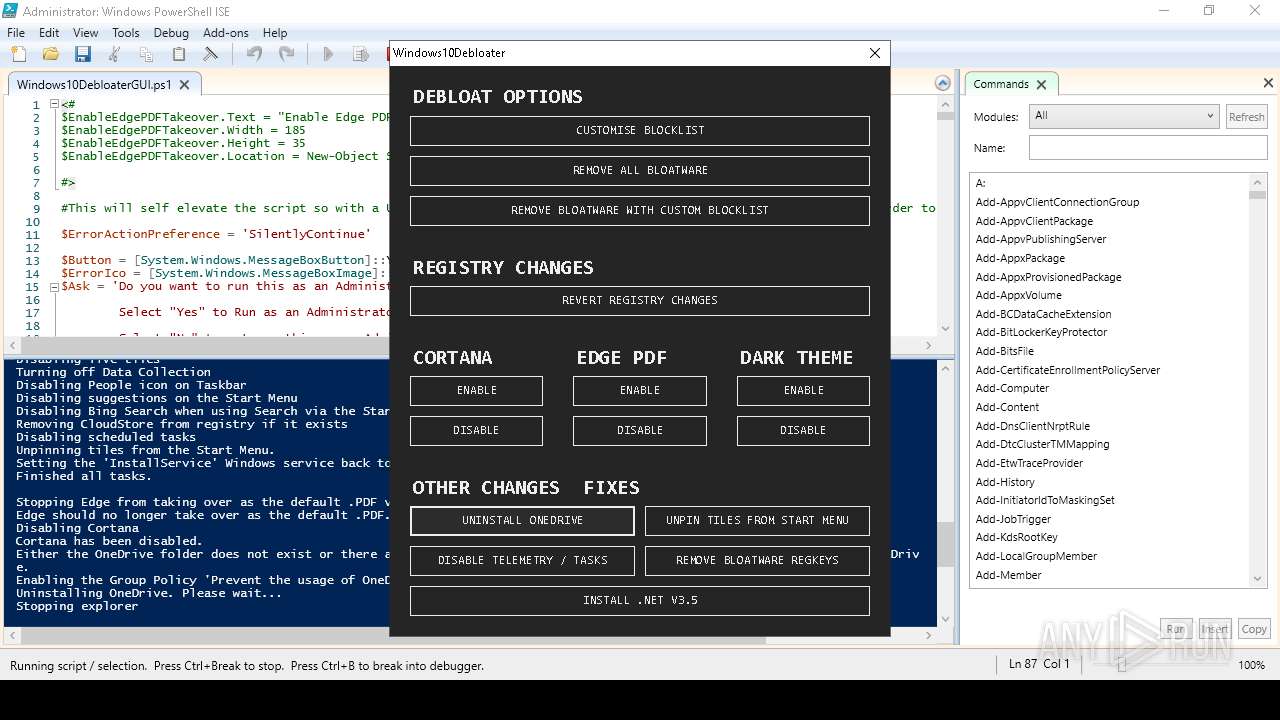This screenshot has width=1280, height=720.
Task: Disable Edge PDF
Action: [x=640, y=430]
